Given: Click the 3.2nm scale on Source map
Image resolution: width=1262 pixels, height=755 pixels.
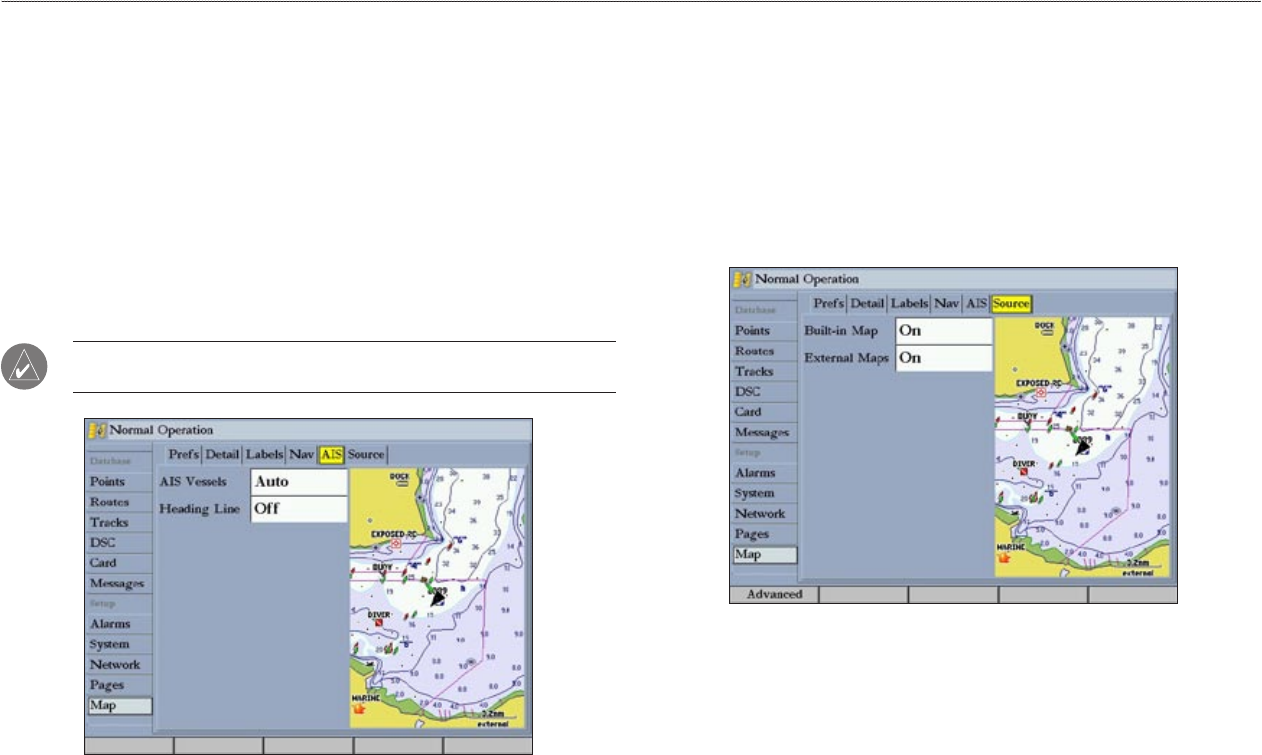Looking at the screenshot, I should (x=1137, y=564).
